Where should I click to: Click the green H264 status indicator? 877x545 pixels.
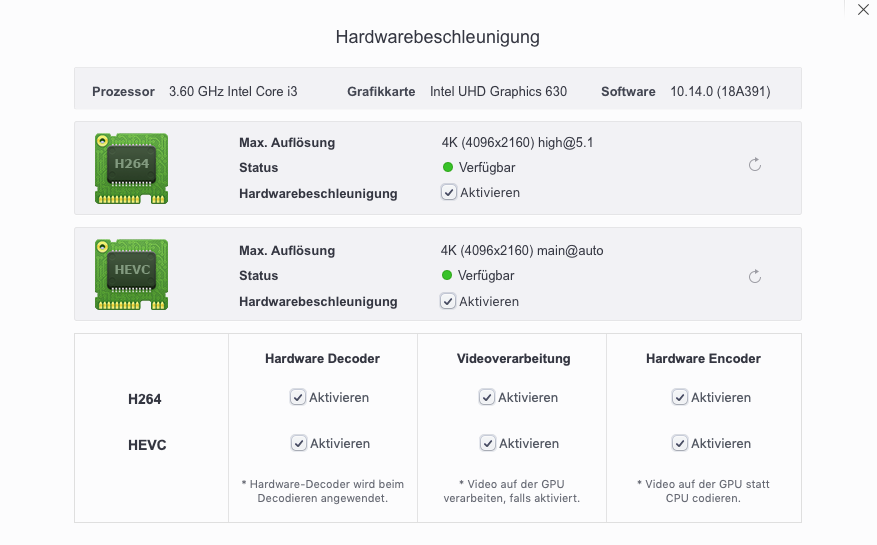click(x=448, y=168)
